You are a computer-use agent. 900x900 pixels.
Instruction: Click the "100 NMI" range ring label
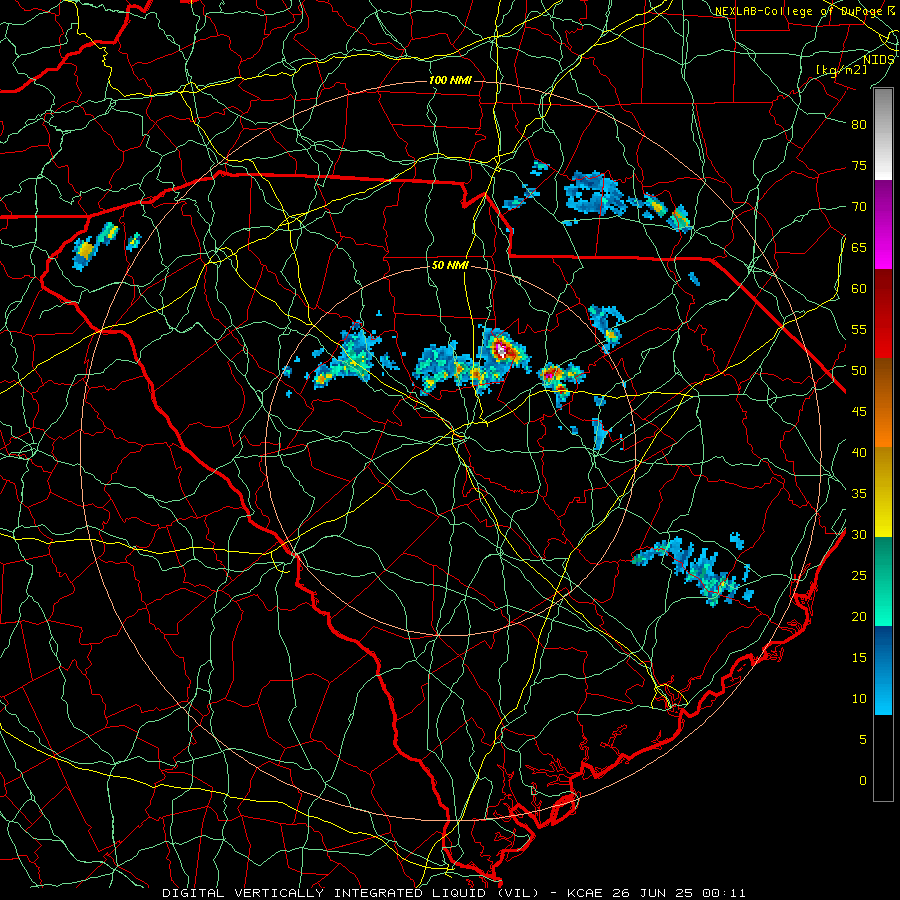pos(450,80)
